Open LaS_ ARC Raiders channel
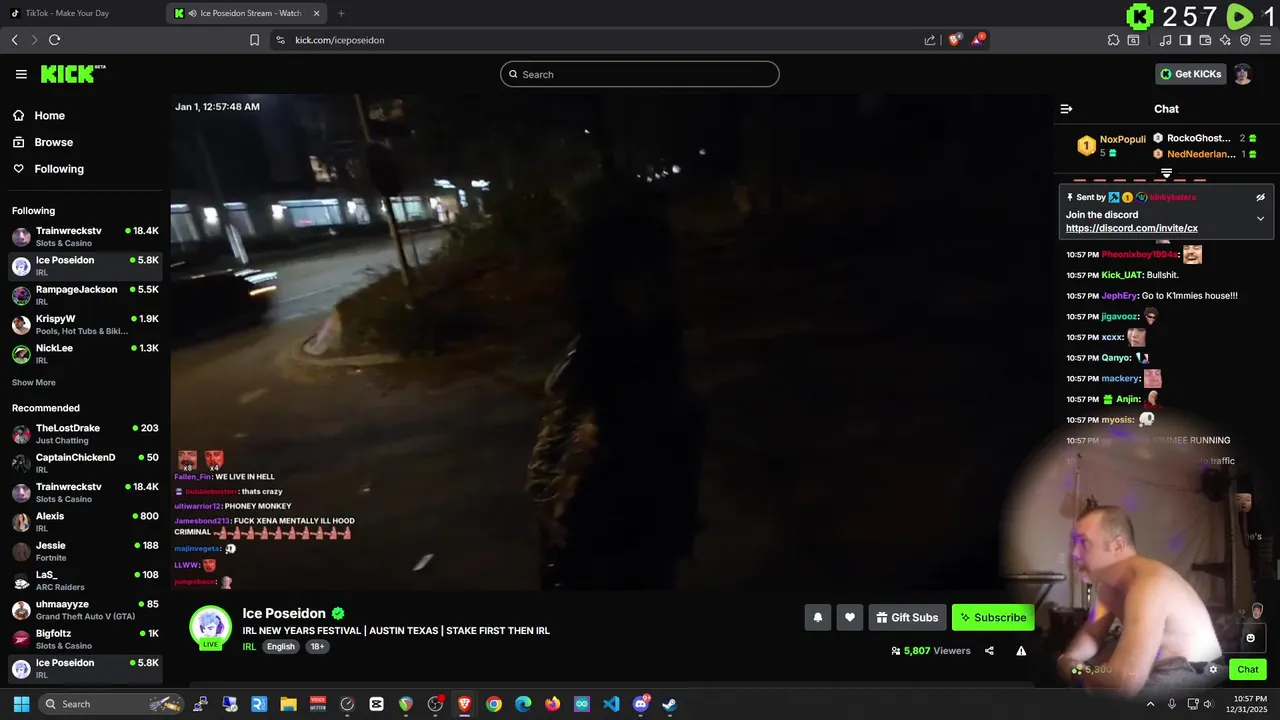The height and width of the screenshot is (720, 1280). (x=85, y=580)
